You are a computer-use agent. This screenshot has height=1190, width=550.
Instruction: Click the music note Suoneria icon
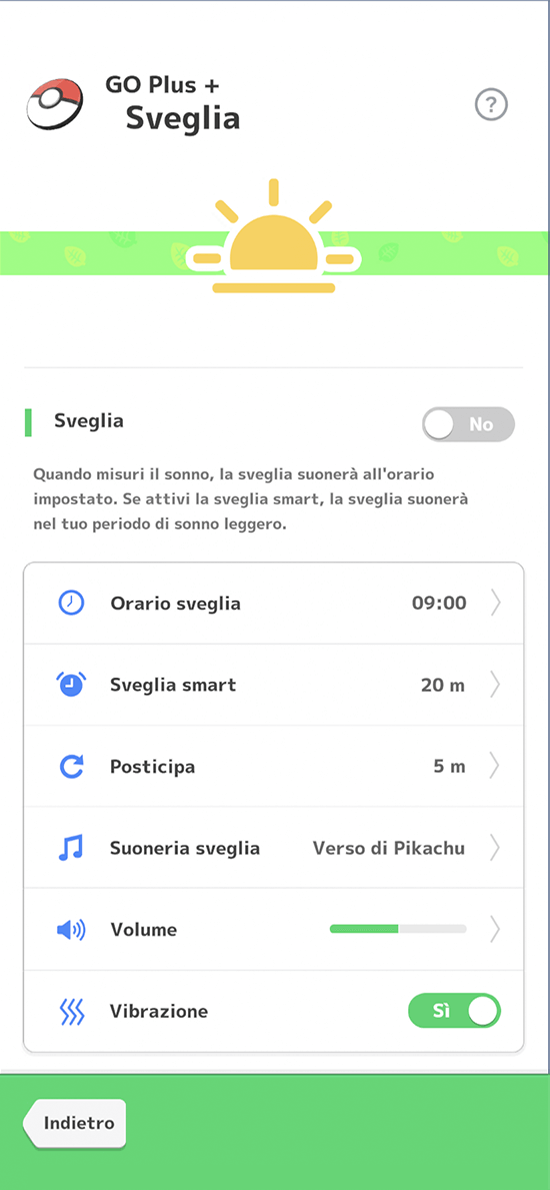point(71,848)
